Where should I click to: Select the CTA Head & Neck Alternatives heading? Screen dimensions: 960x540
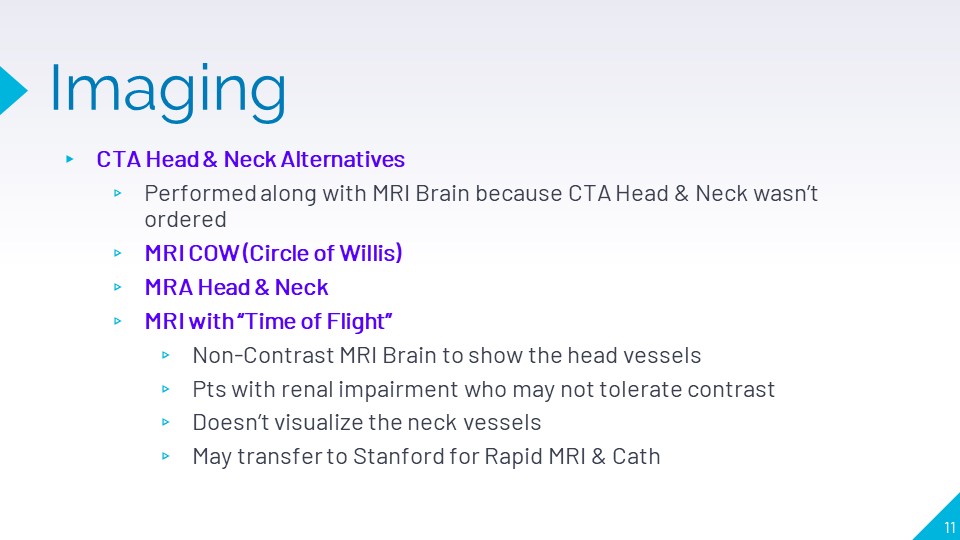click(x=250, y=159)
